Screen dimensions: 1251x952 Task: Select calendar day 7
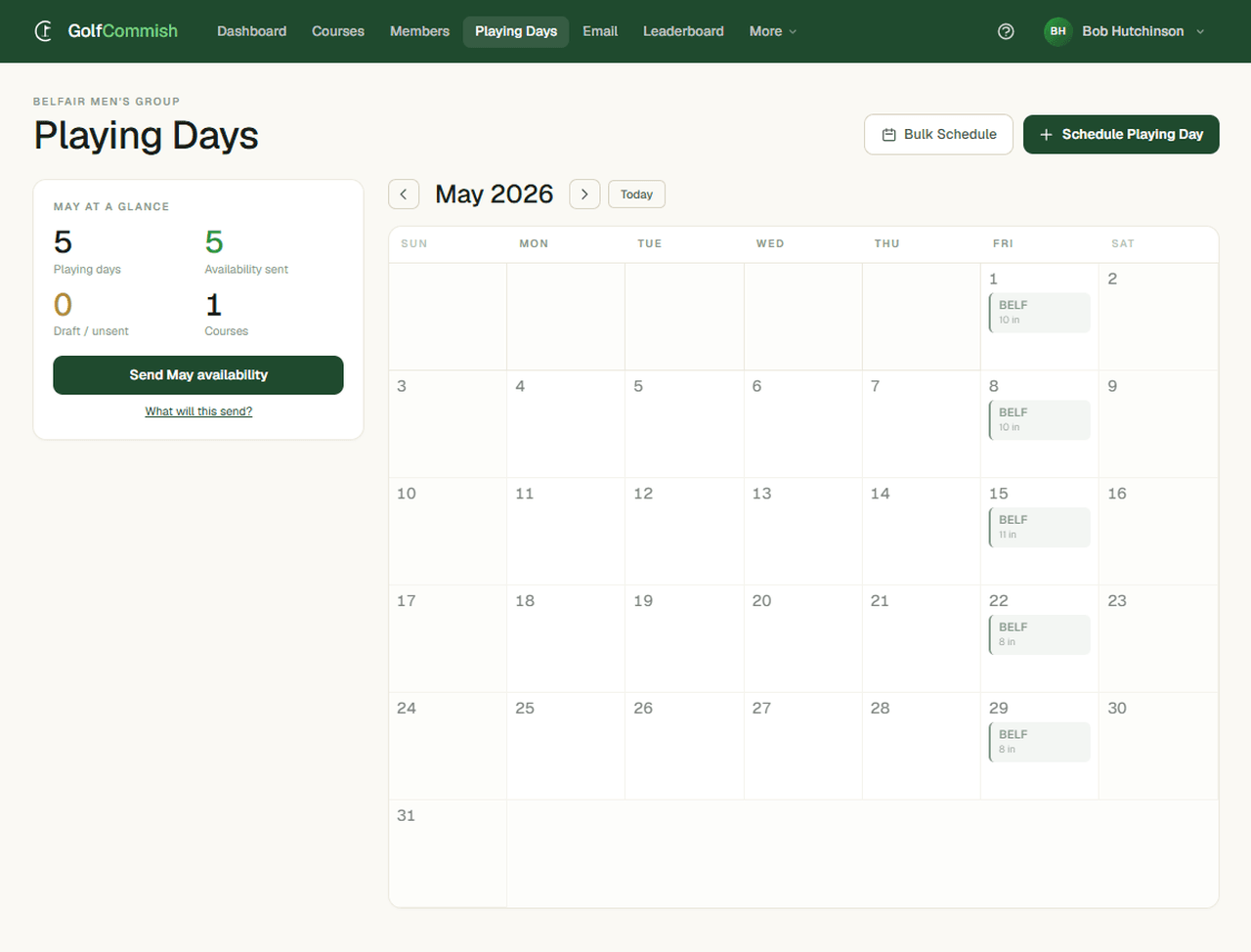(x=922, y=424)
